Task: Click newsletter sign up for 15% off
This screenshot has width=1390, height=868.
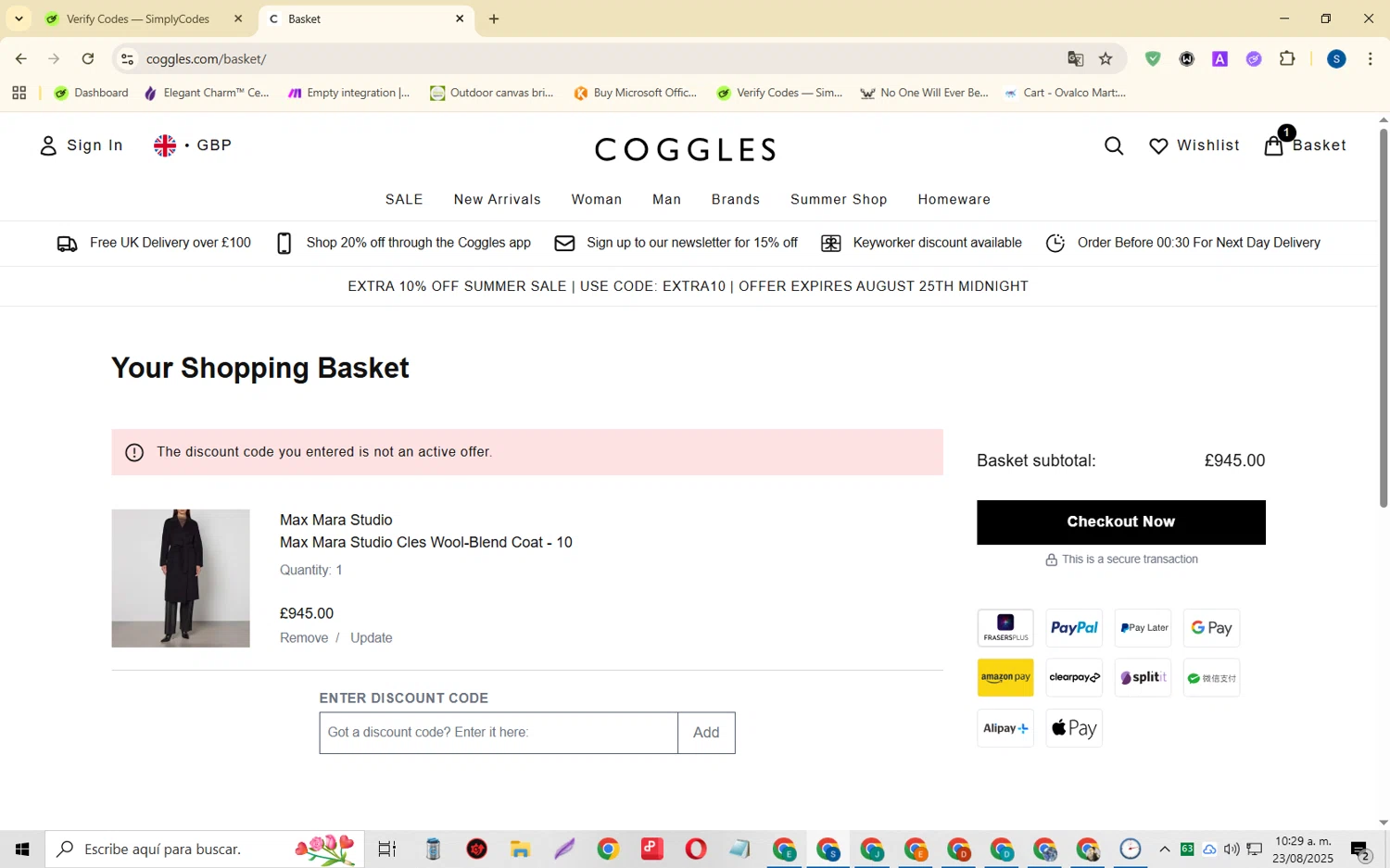Action: pos(676,243)
